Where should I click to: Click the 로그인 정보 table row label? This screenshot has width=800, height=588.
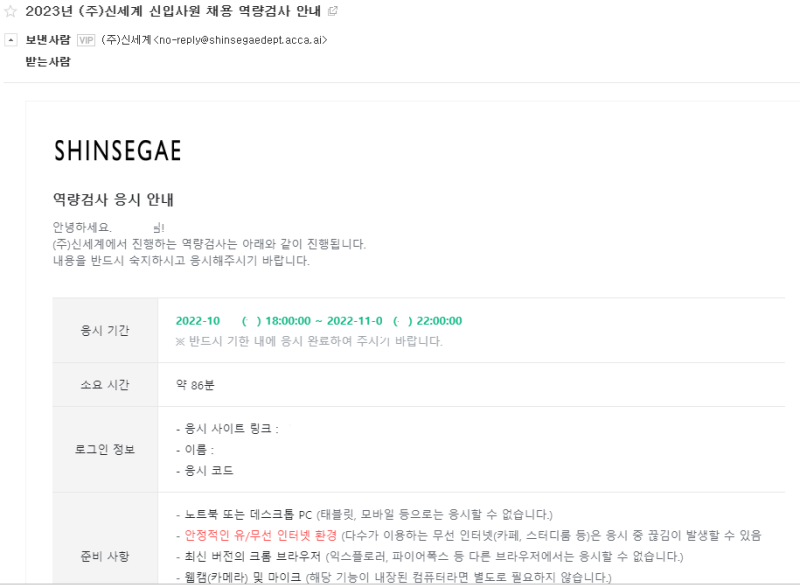tap(105, 450)
